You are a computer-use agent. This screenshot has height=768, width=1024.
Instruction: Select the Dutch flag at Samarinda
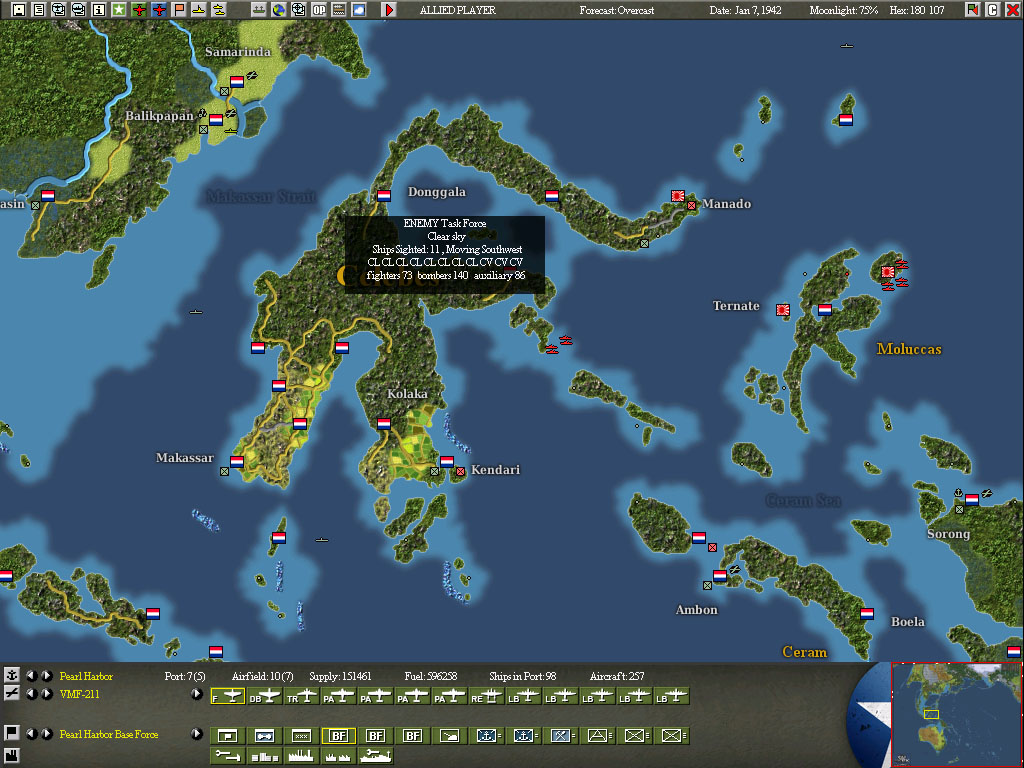237,82
